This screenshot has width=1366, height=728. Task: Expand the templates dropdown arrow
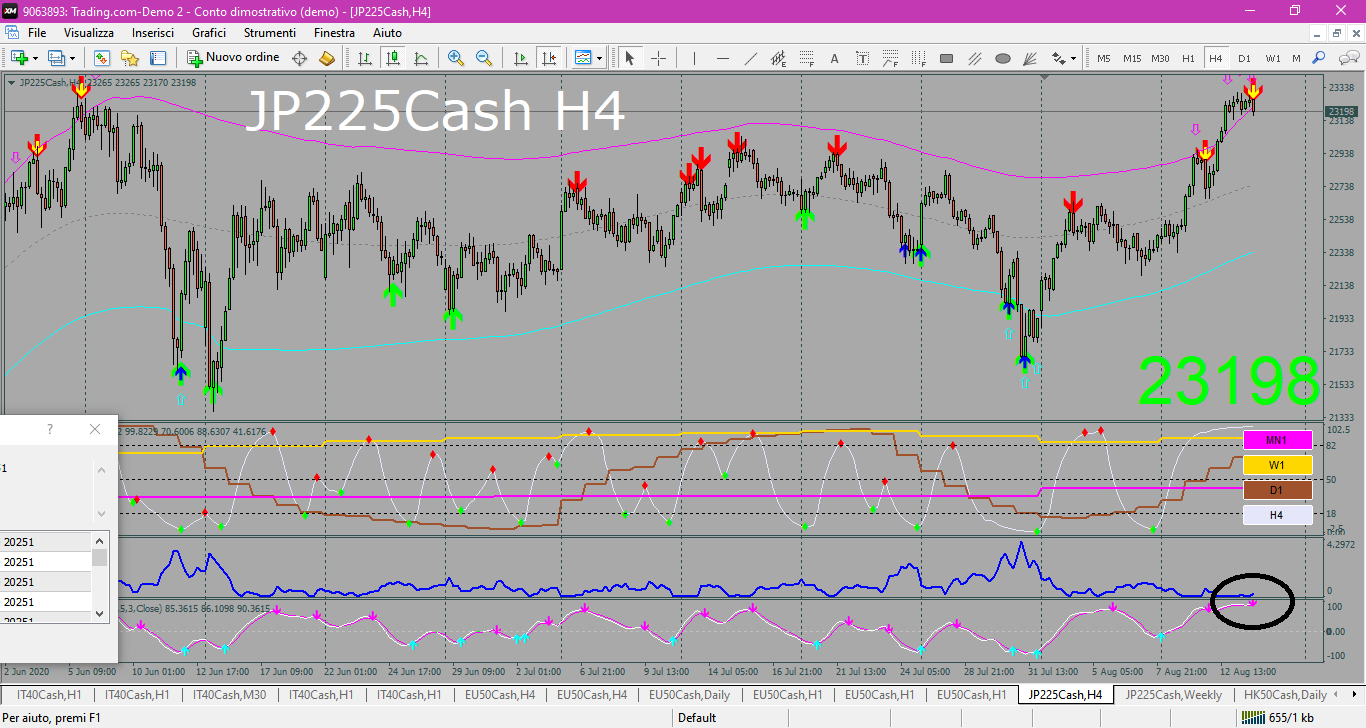tap(599, 58)
